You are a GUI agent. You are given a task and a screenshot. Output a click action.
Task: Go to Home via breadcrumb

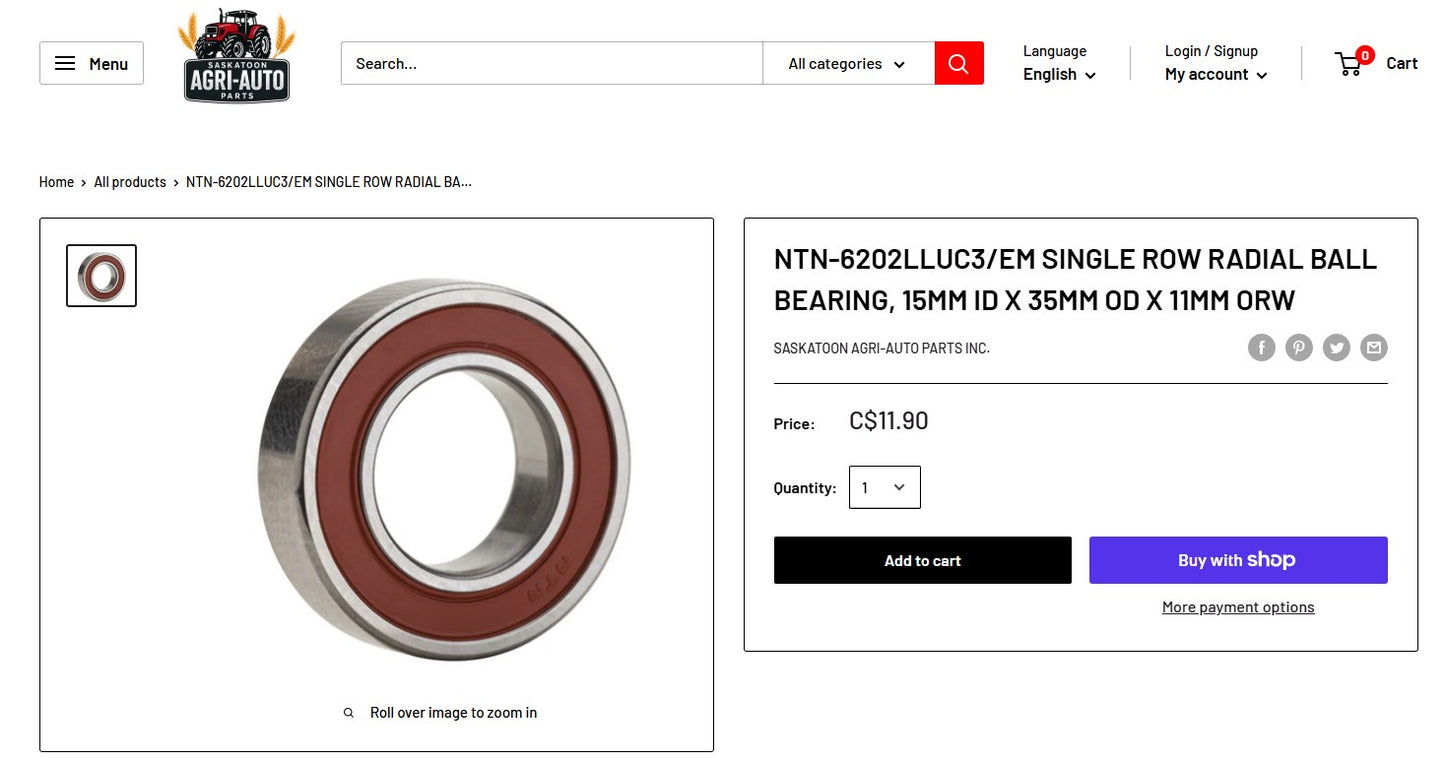click(56, 181)
